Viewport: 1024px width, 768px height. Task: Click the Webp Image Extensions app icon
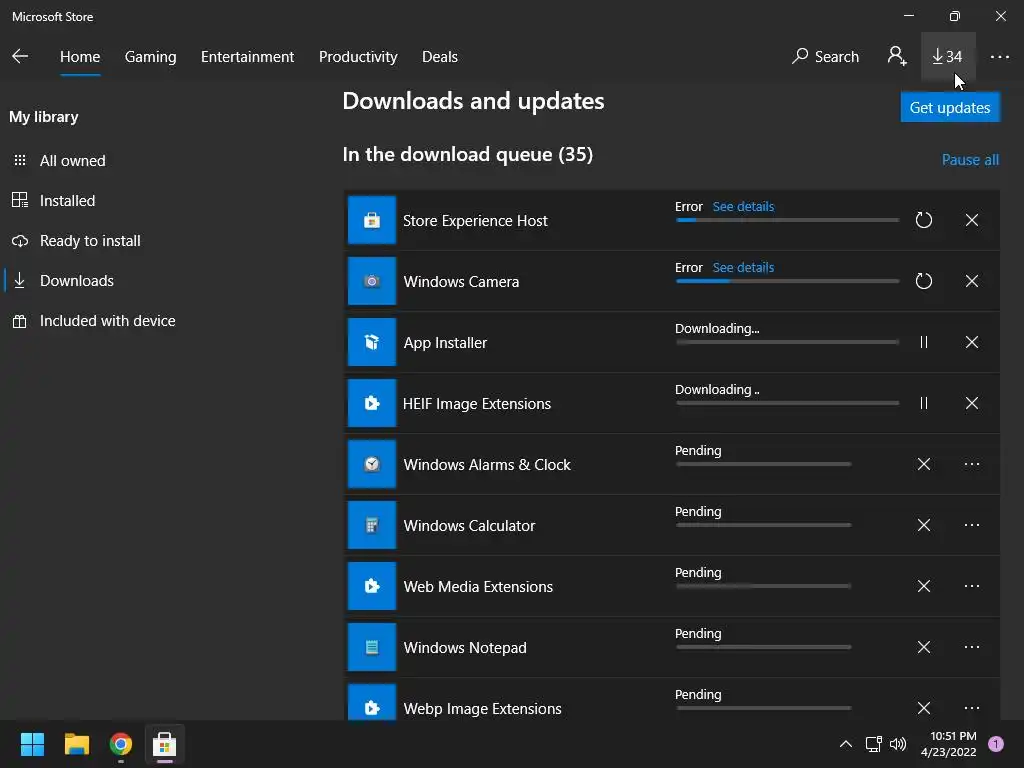pyautogui.click(x=372, y=702)
